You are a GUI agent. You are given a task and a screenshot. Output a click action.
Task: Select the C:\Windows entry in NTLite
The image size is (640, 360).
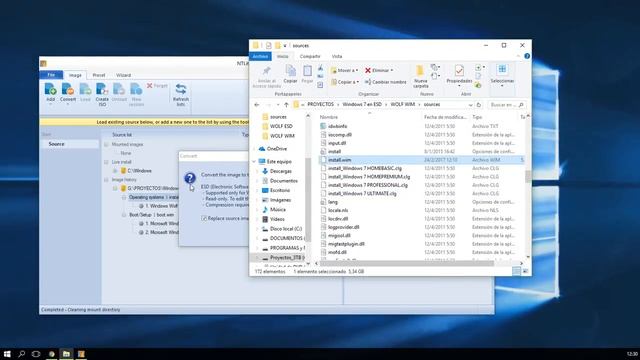pyautogui.click(x=140, y=171)
